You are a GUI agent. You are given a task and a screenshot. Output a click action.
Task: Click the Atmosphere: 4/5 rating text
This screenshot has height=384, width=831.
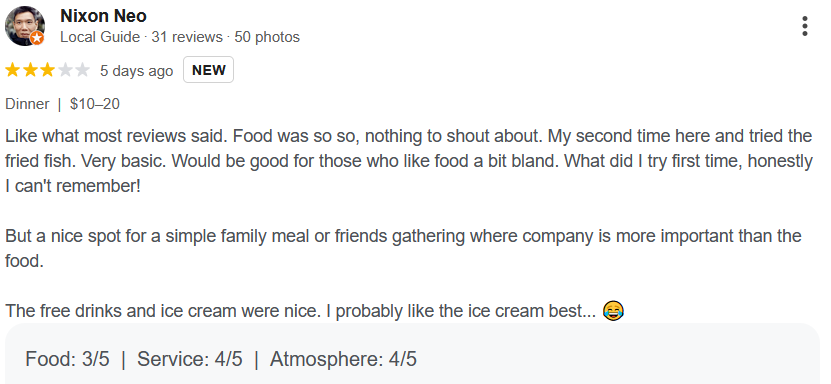[343, 359]
